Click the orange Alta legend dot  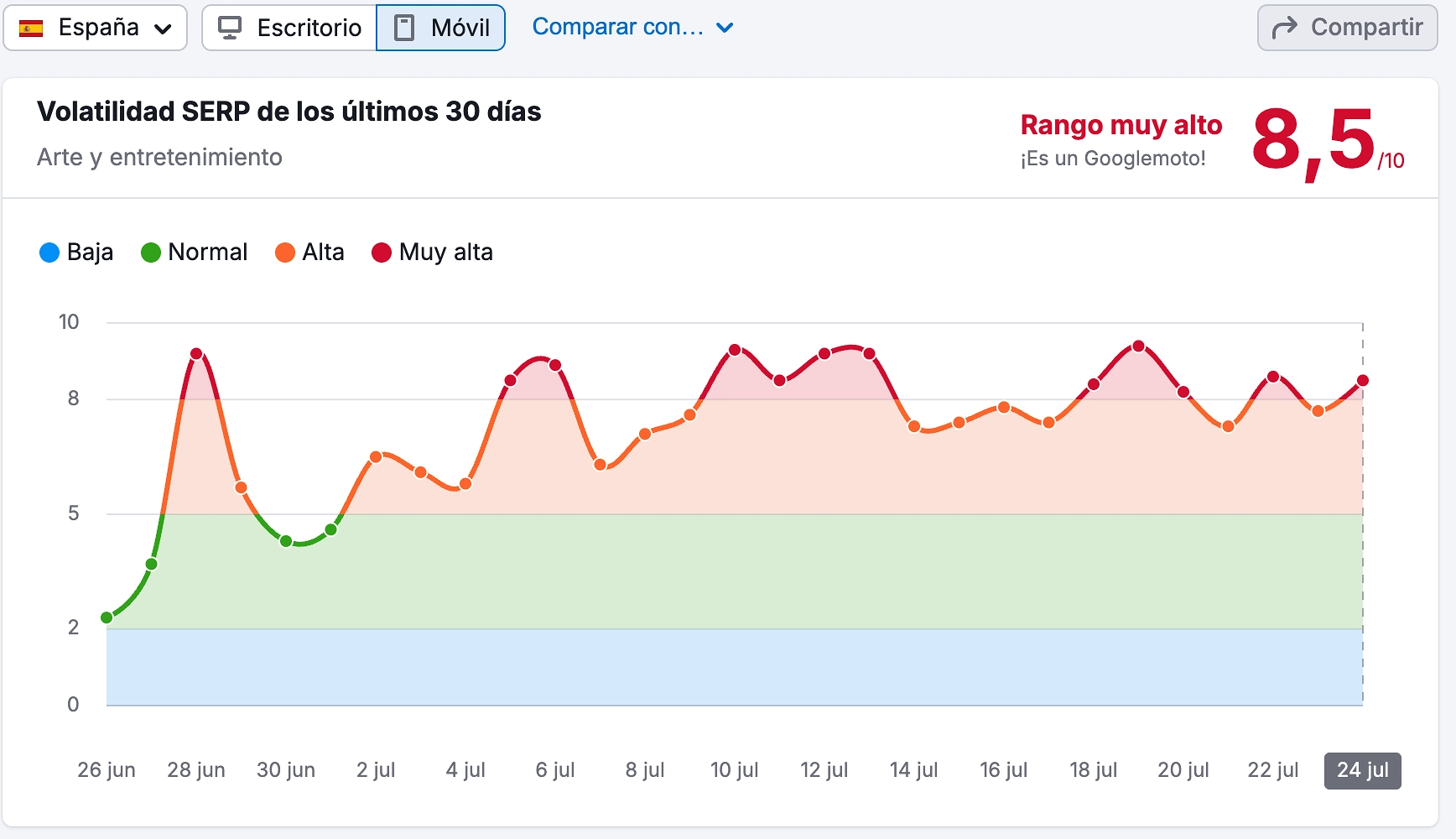(284, 252)
